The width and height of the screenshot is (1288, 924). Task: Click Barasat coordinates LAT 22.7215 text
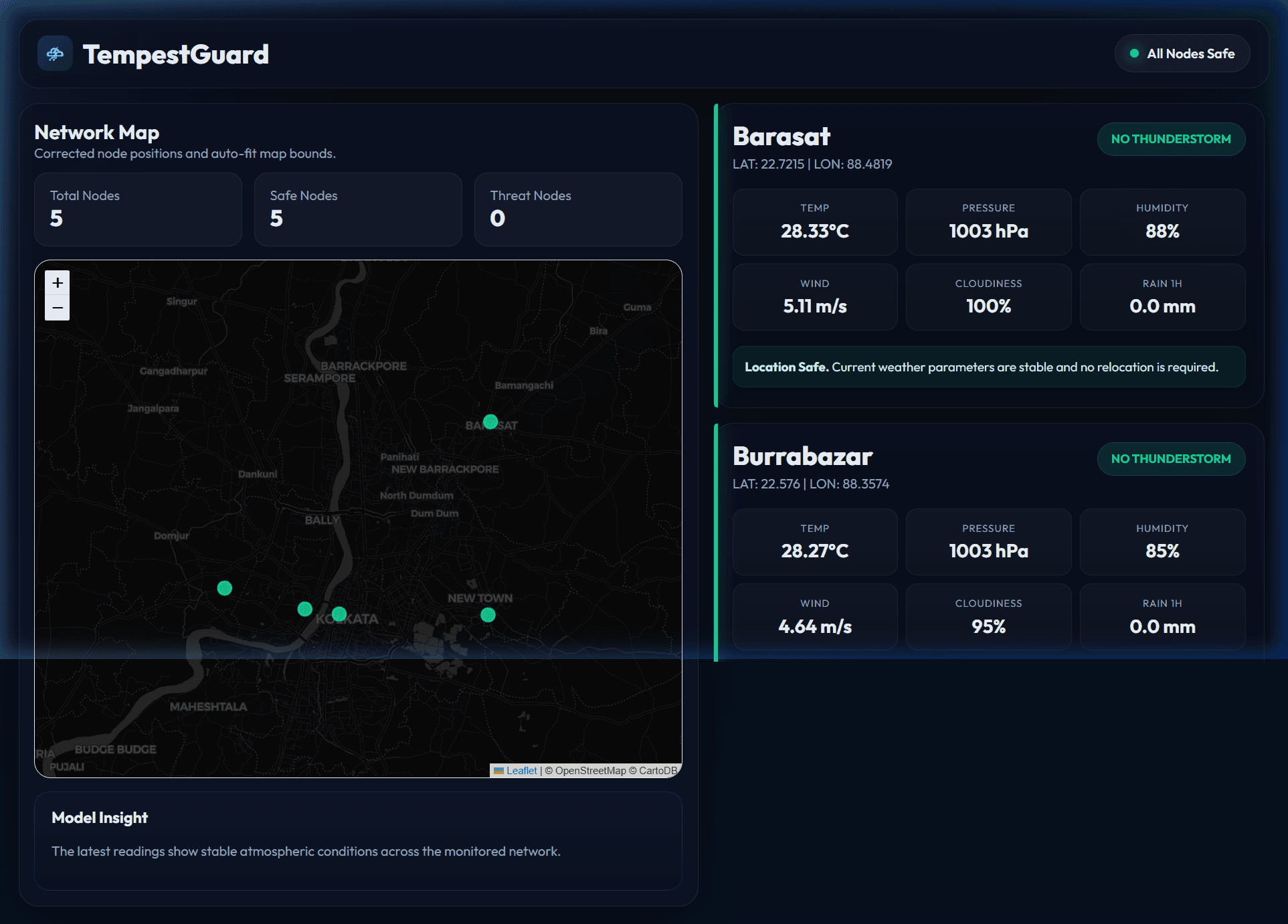[812, 164]
